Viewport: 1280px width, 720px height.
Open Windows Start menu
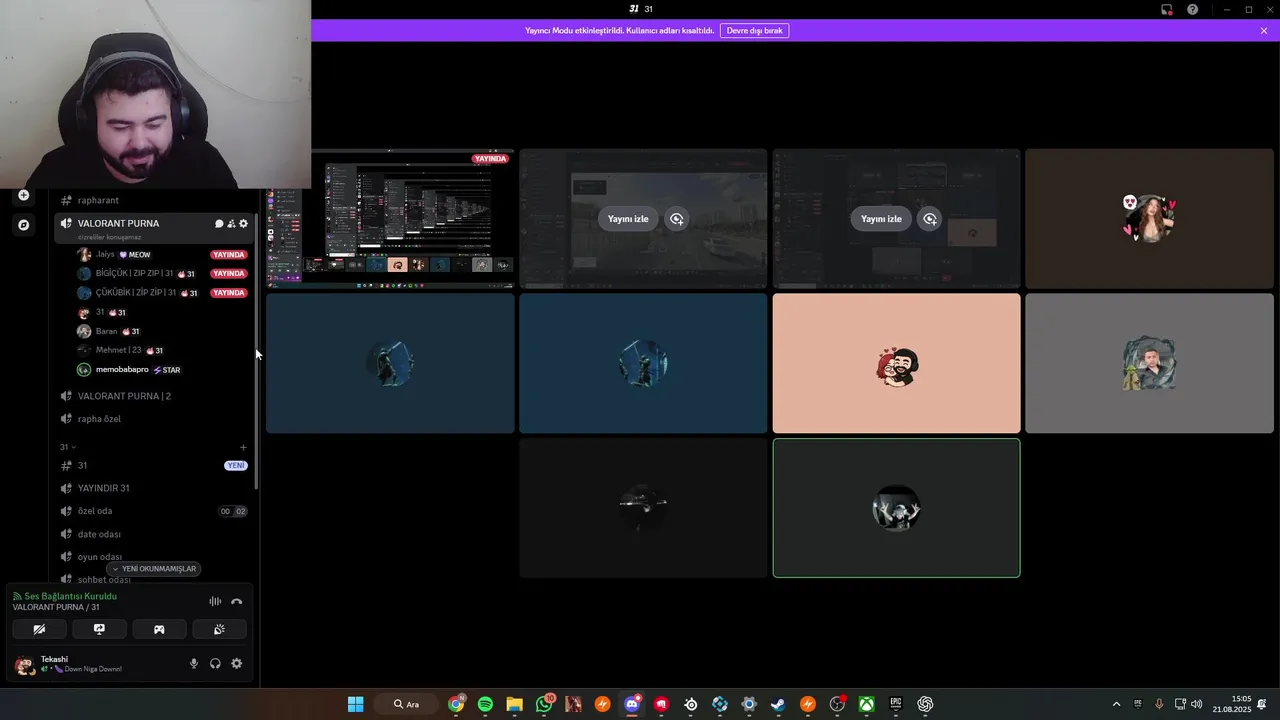(x=355, y=704)
